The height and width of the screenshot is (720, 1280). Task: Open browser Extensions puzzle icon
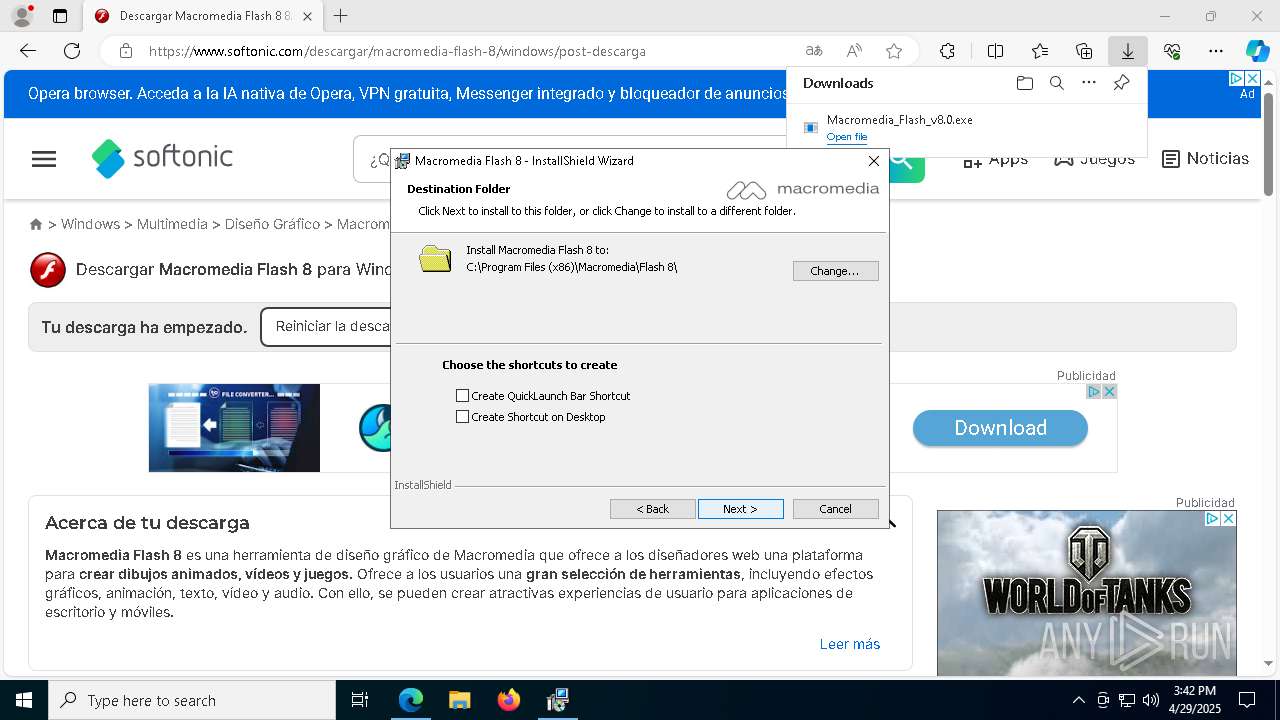[x=947, y=51]
